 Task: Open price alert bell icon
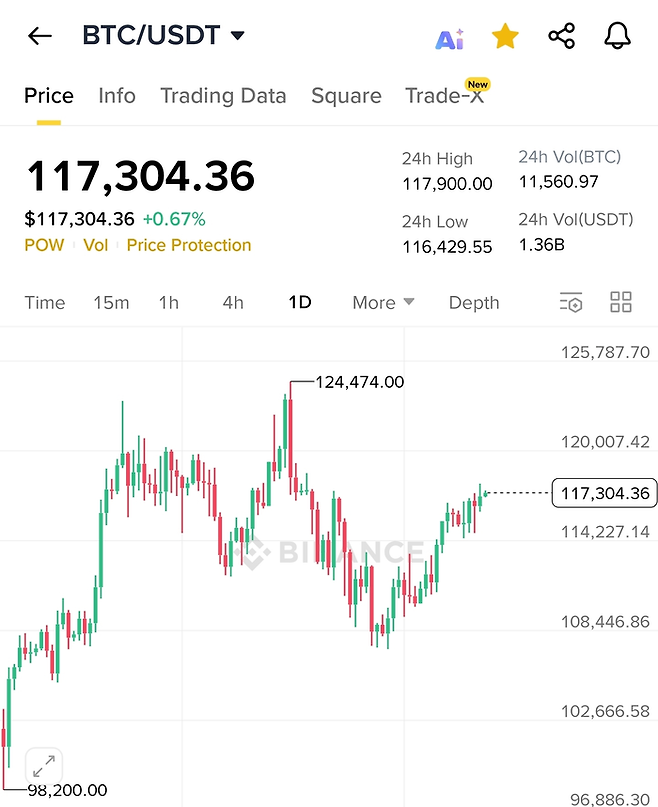click(618, 37)
